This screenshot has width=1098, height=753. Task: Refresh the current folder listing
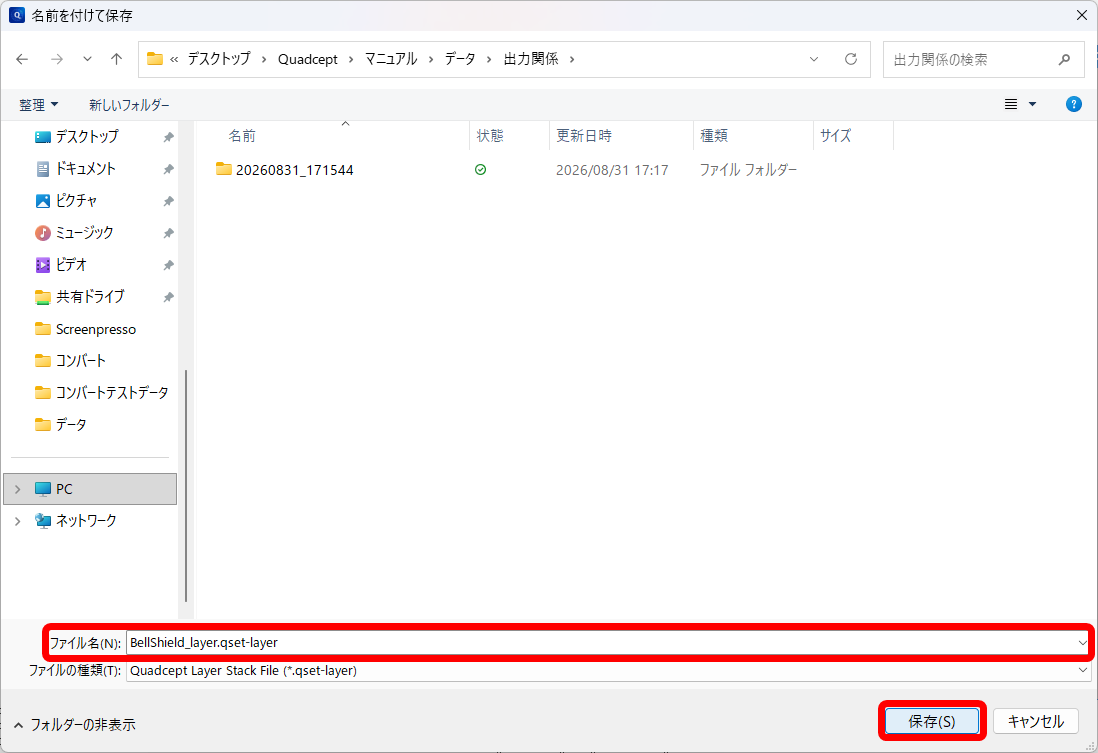coord(851,60)
